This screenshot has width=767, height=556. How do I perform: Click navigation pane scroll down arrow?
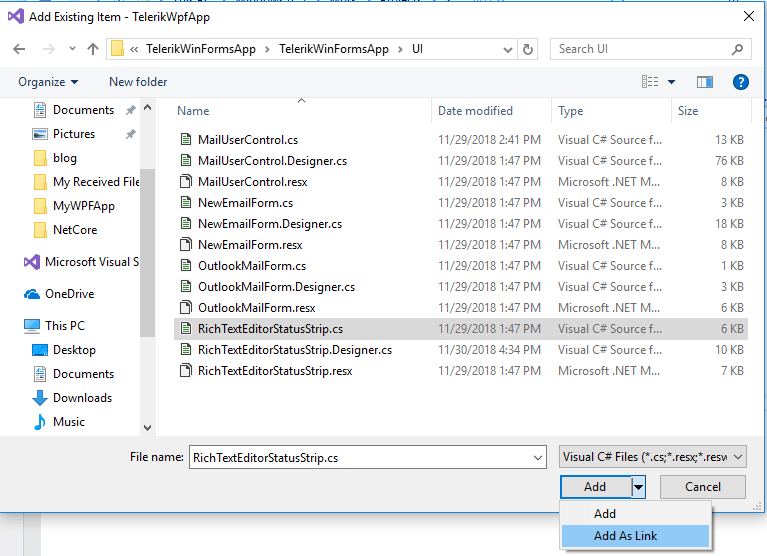[x=147, y=428]
